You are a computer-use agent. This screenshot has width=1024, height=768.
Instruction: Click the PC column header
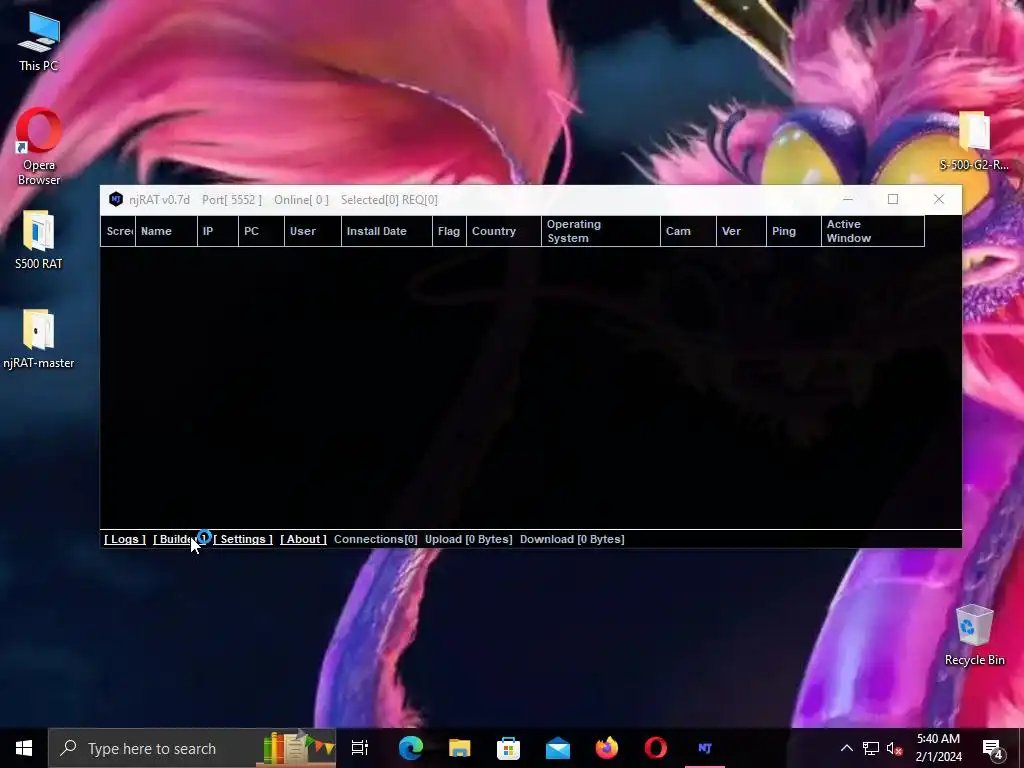(x=261, y=231)
